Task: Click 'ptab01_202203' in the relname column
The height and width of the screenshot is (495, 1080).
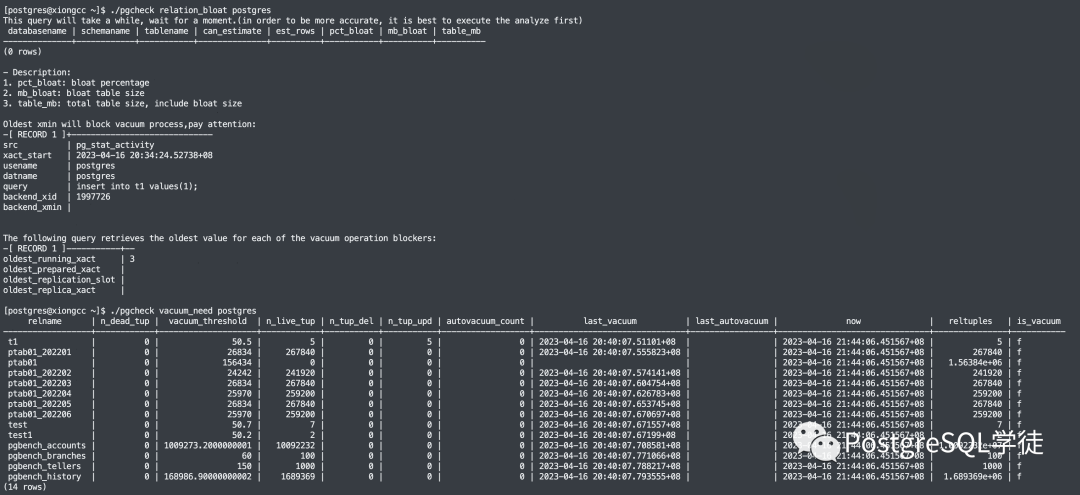Action: 39,383
